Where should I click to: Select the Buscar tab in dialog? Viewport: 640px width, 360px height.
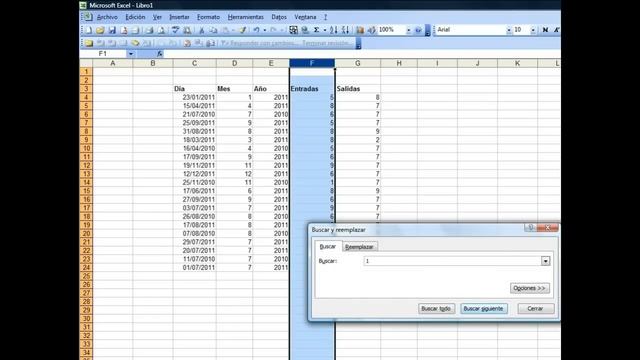[x=327, y=247]
